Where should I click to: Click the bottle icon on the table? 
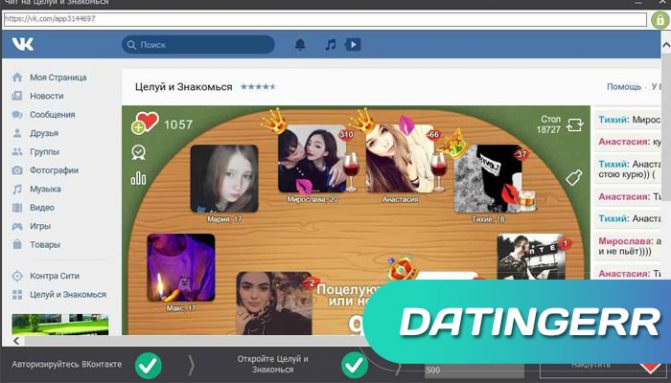coord(574,178)
